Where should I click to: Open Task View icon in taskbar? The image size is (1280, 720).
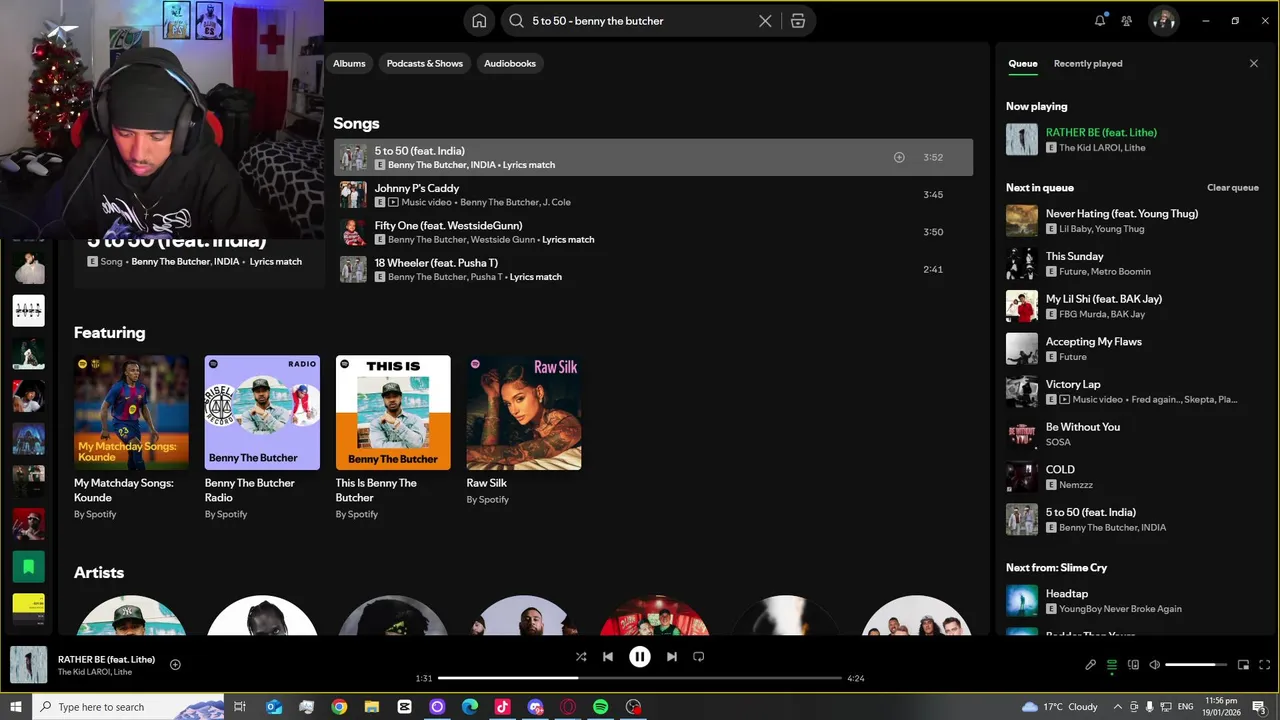point(240,707)
